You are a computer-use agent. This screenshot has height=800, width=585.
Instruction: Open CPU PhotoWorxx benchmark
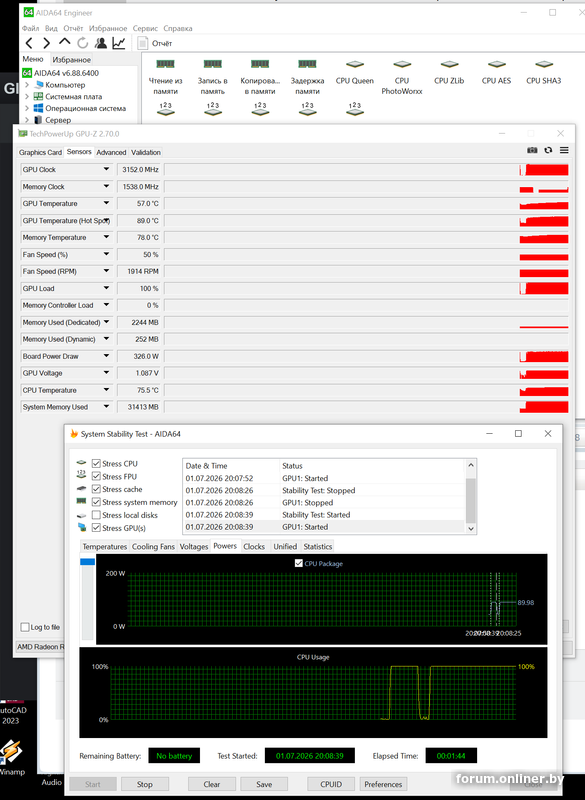(402, 77)
